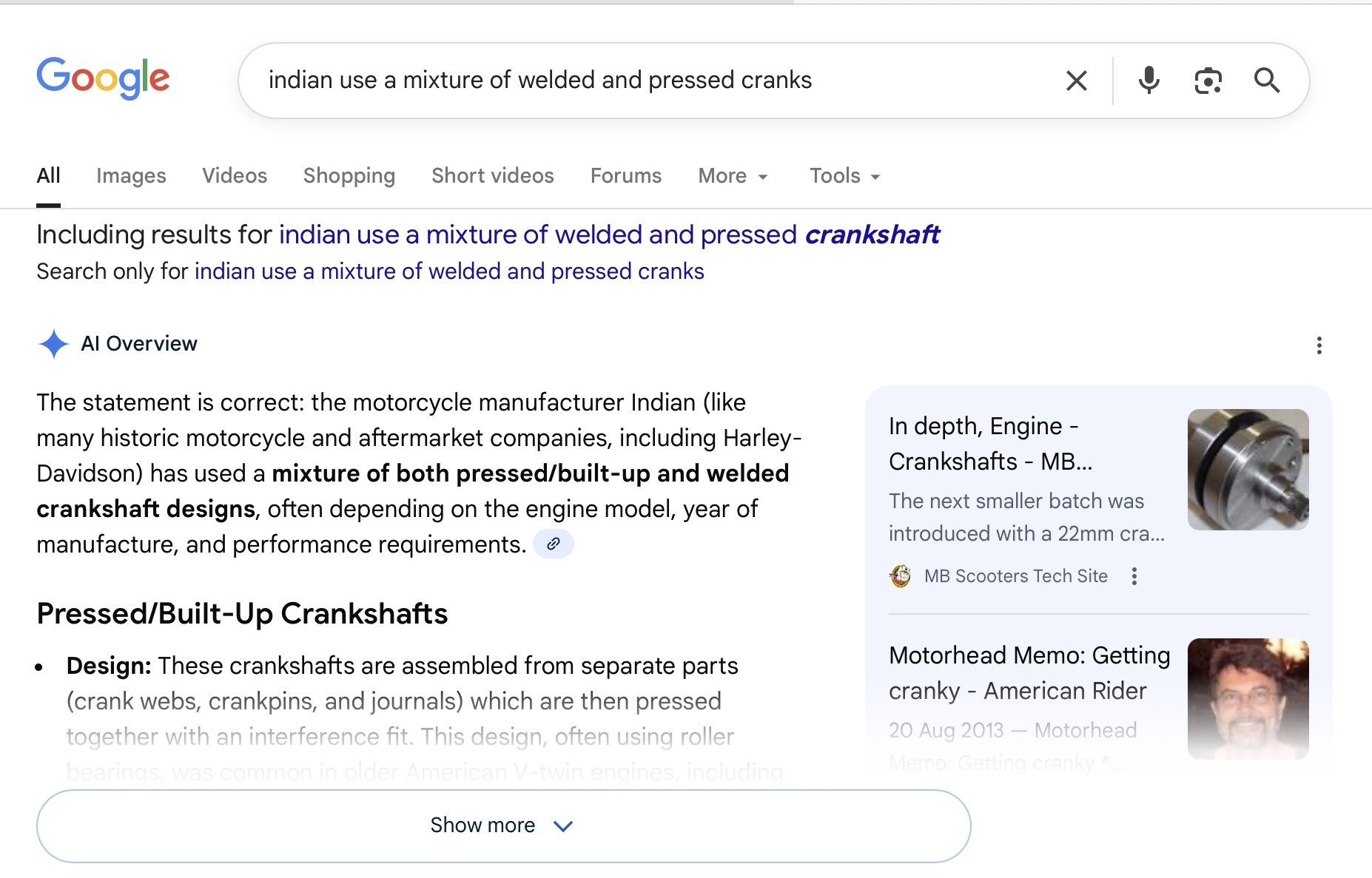1372x878 pixels.
Task: Open the Tools dropdown
Action: [844, 176]
